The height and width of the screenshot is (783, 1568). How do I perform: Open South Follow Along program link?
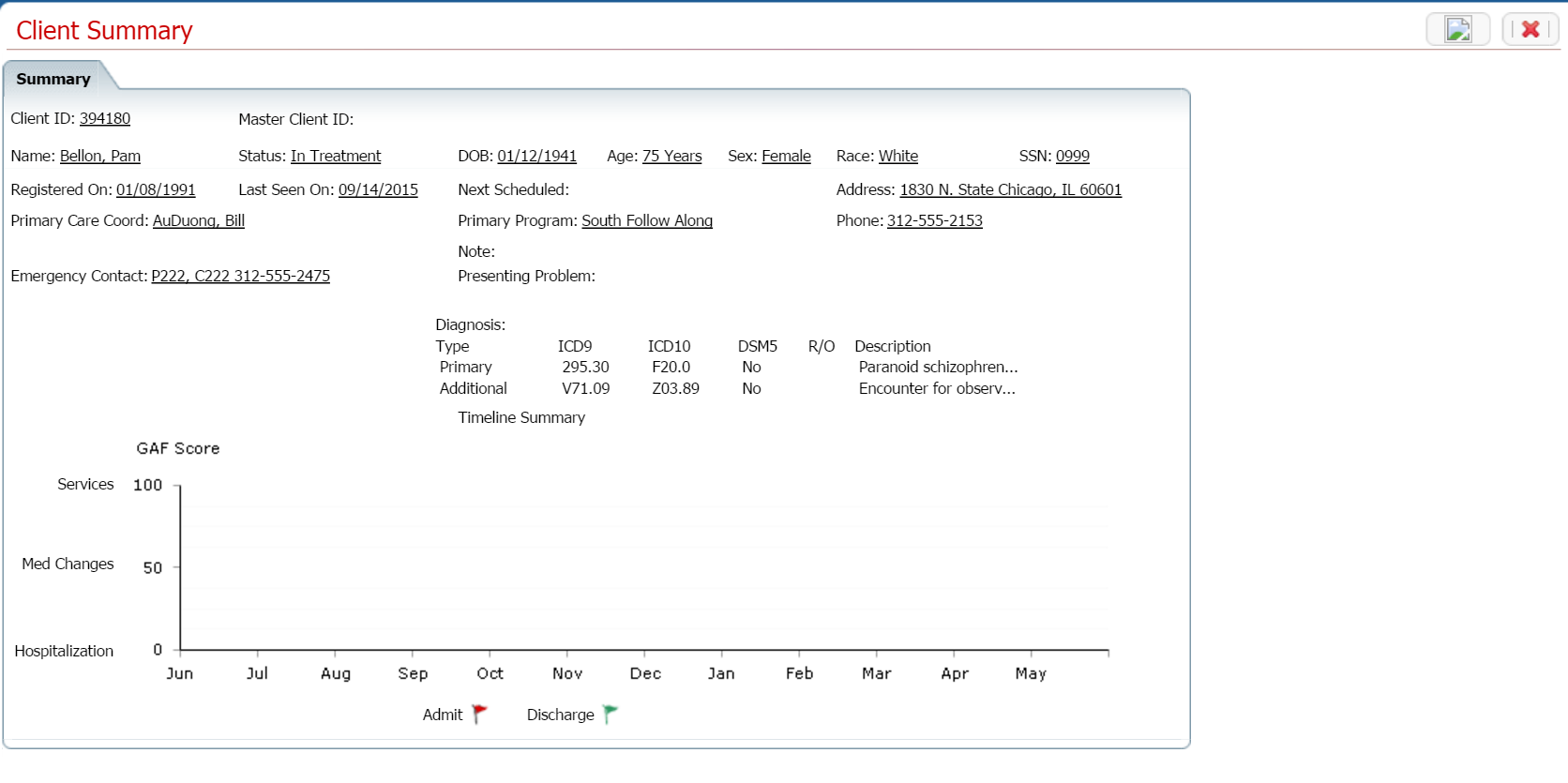coord(646,220)
